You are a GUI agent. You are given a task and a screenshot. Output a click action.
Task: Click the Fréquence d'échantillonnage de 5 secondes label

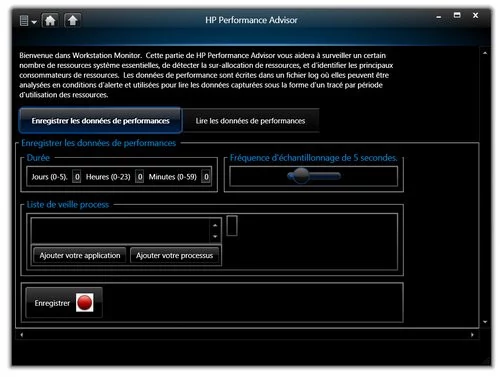[x=314, y=158]
